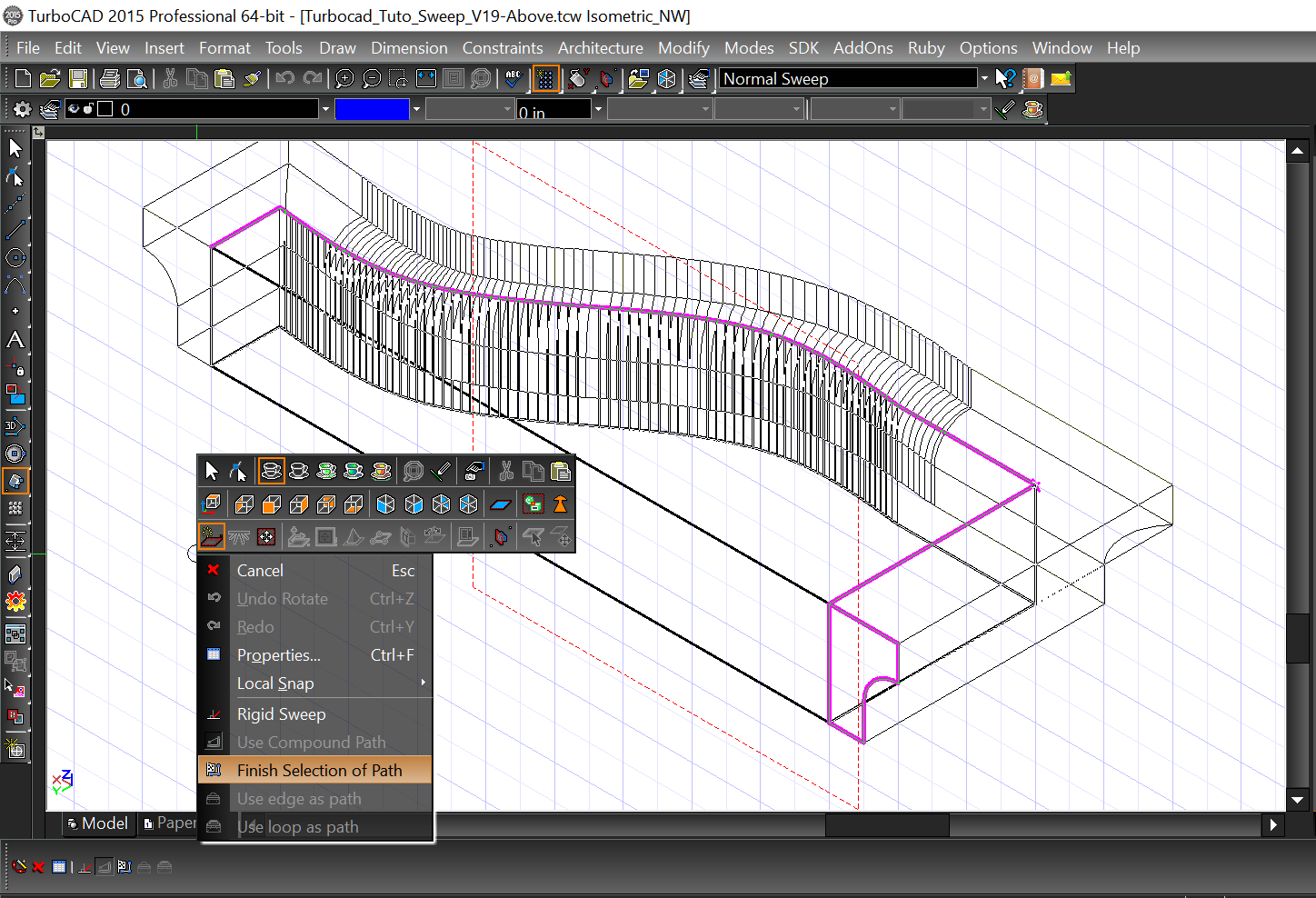This screenshot has width=1316, height=898.
Task: Select the Isometric view cube icon
Action: pos(386,504)
